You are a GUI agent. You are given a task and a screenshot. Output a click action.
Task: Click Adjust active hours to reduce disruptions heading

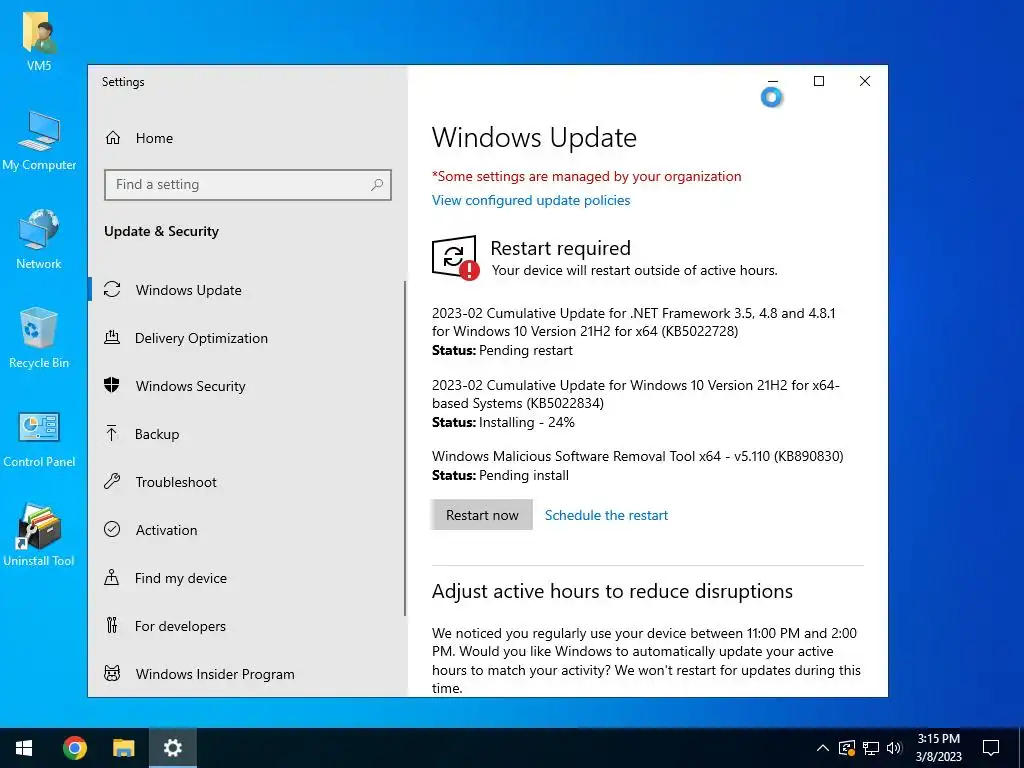click(x=612, y=591)
